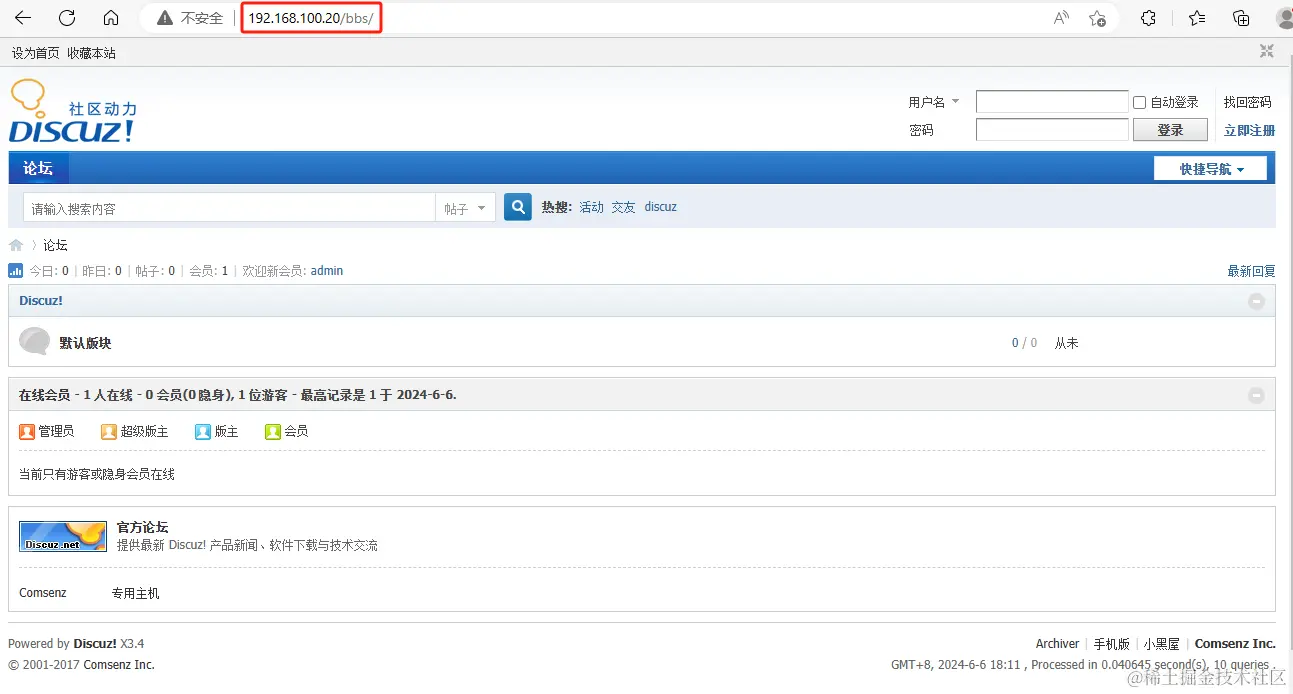This screenshot has height=694, width=1293.
Task: Open the 官方论坛 link
Action: pyautogui.click(x=142, y=527)
